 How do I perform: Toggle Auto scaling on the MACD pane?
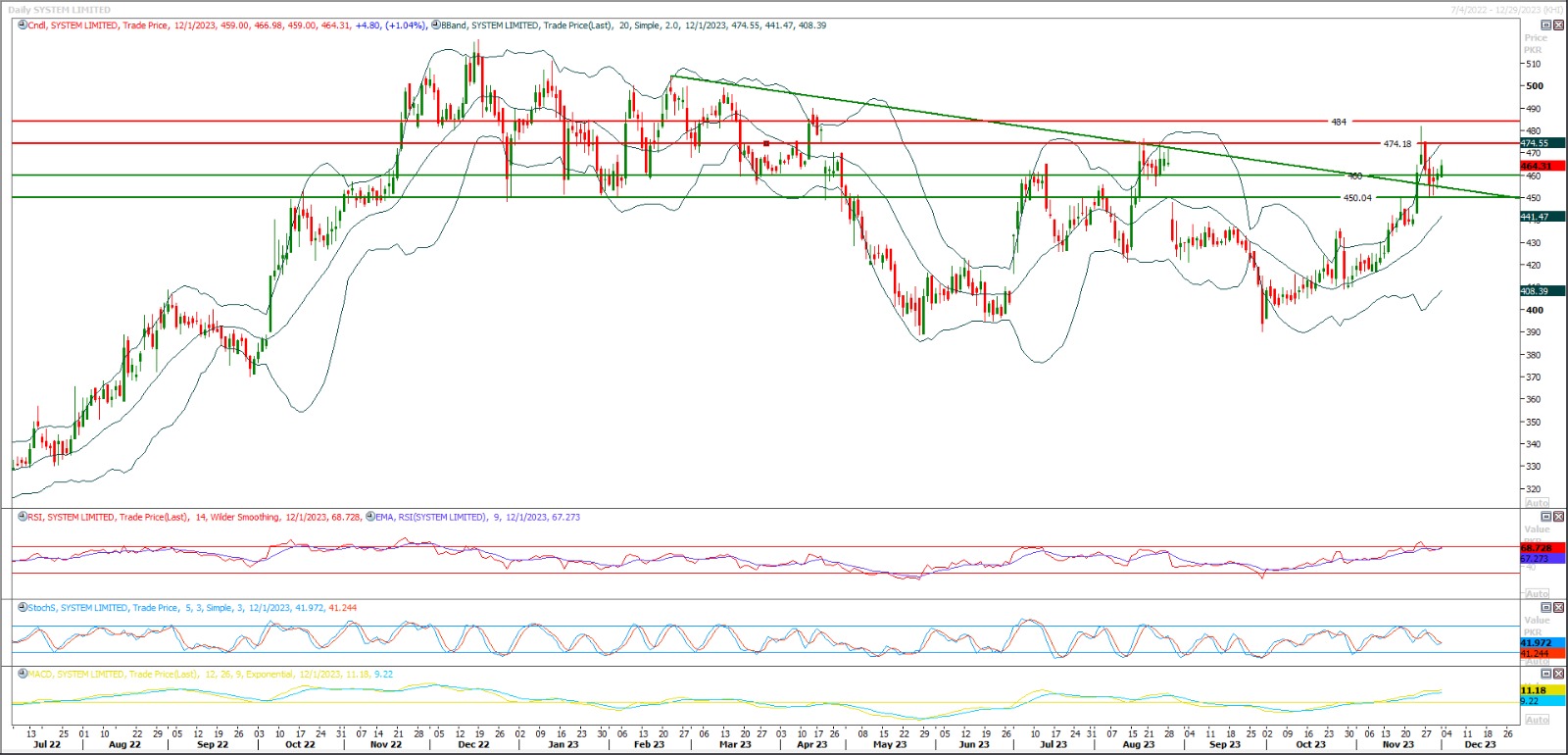1537,720
